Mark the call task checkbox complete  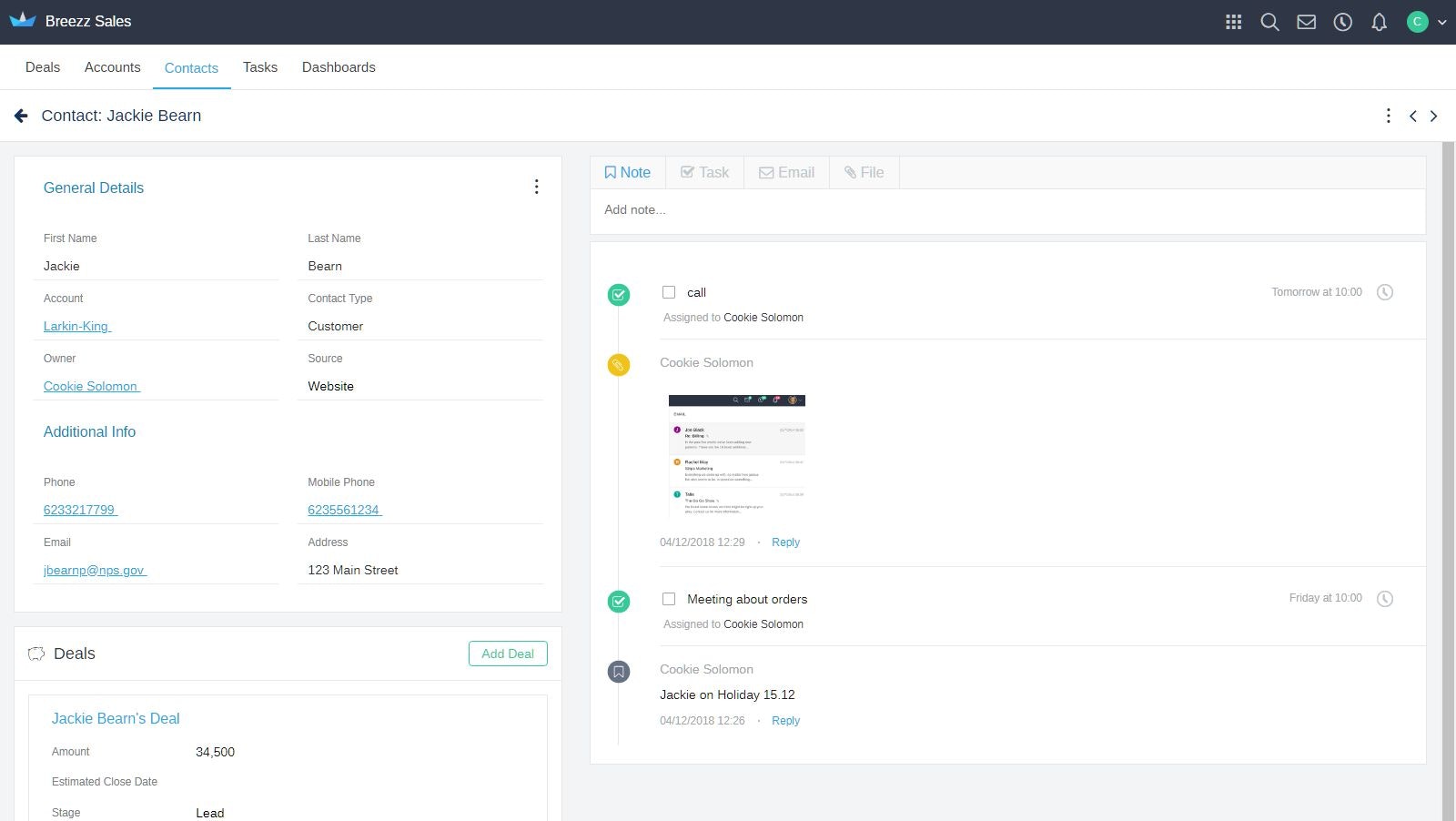pyautogui.click(x=669, y=292)
